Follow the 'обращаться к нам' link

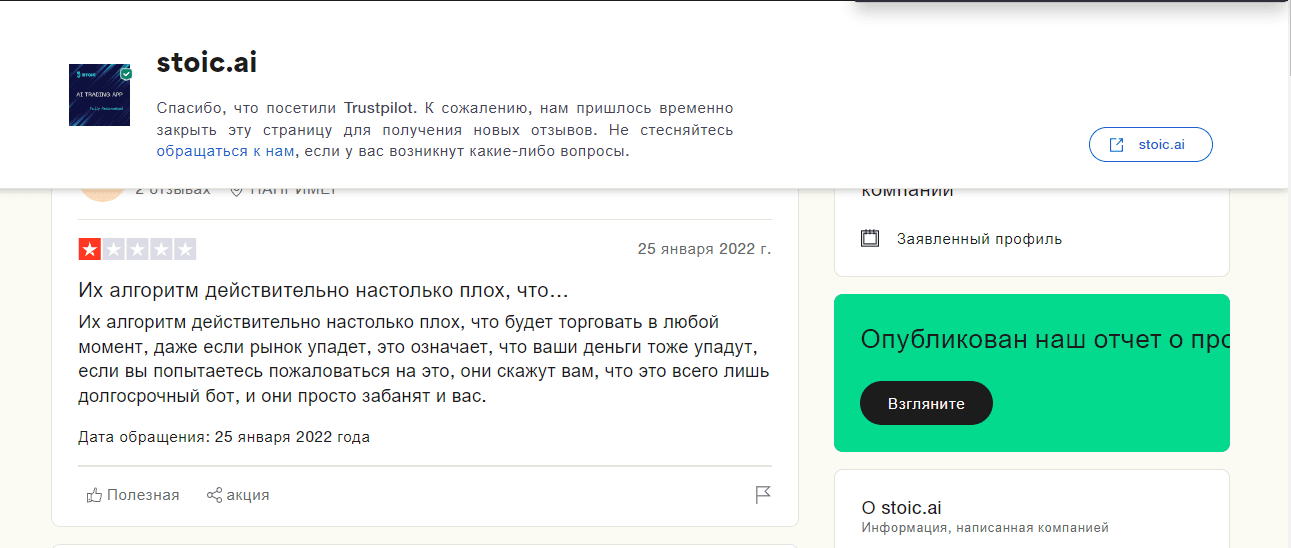pyautogui.click(x=226, y=151)
